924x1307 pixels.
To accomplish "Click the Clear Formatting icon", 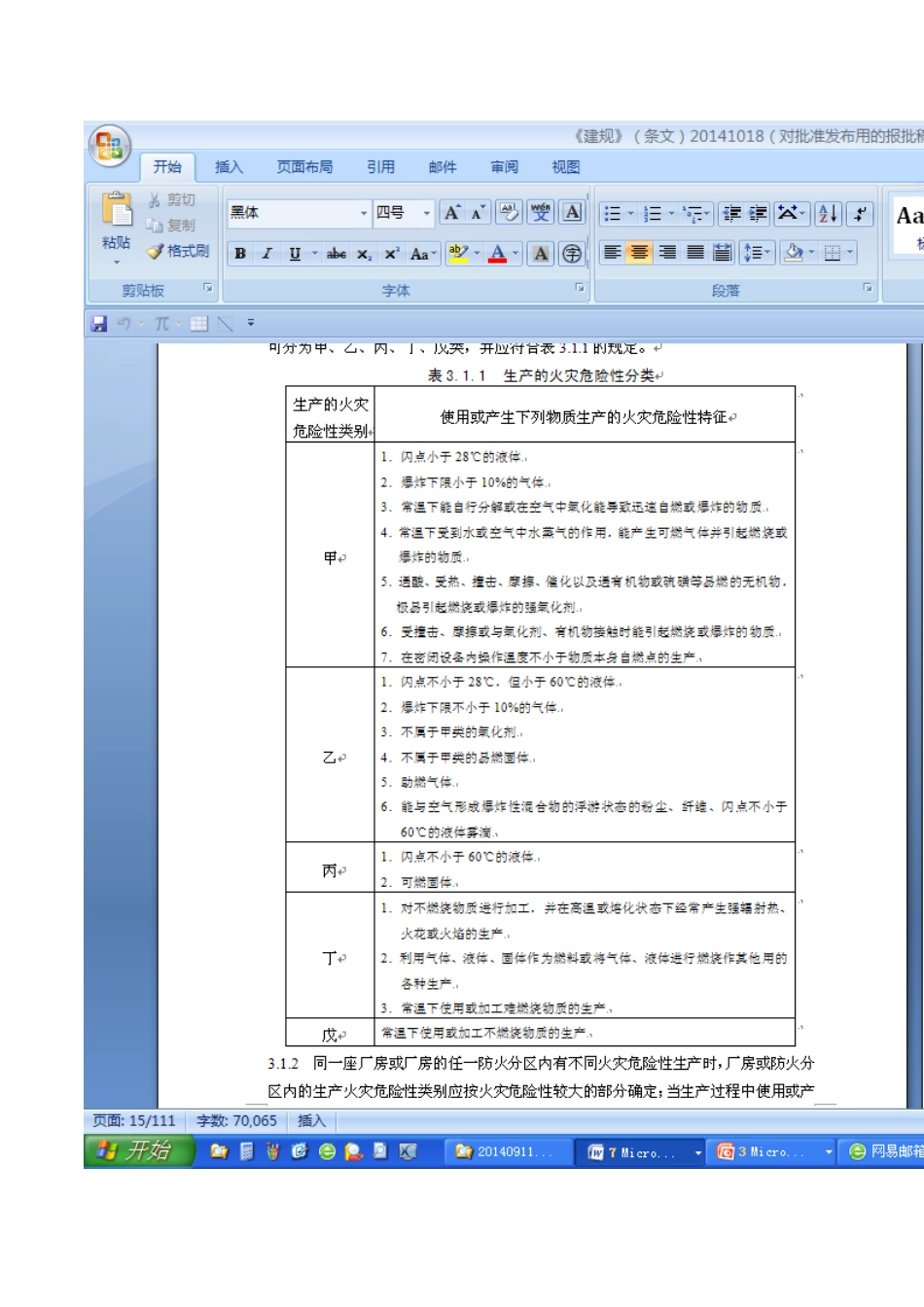I will click(x=509, y=213).
